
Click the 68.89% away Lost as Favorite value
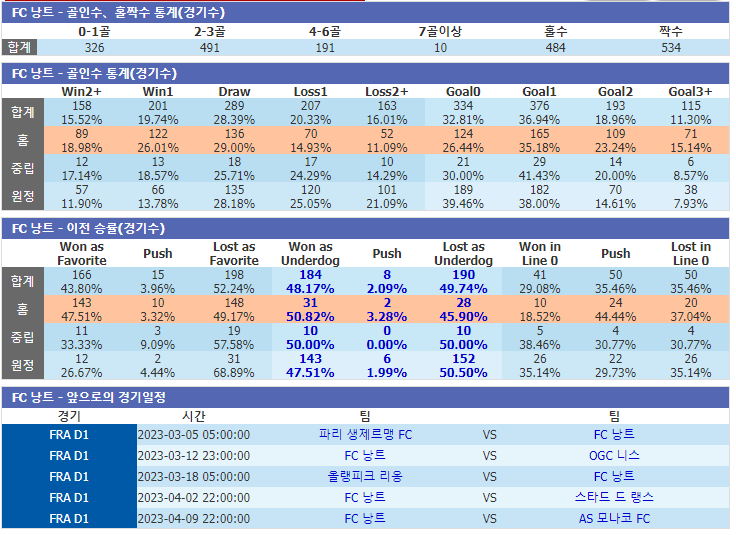pyautogui.click(x=234, y=373)
